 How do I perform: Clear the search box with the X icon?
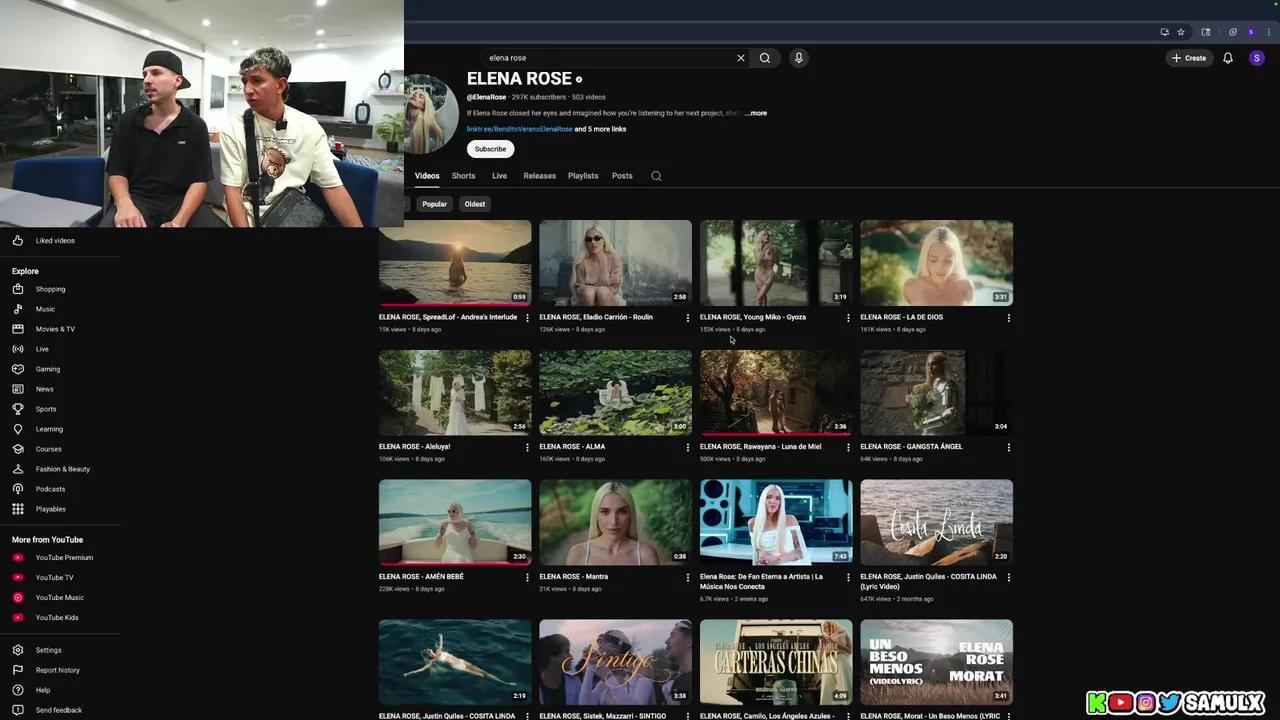[741, 58]
